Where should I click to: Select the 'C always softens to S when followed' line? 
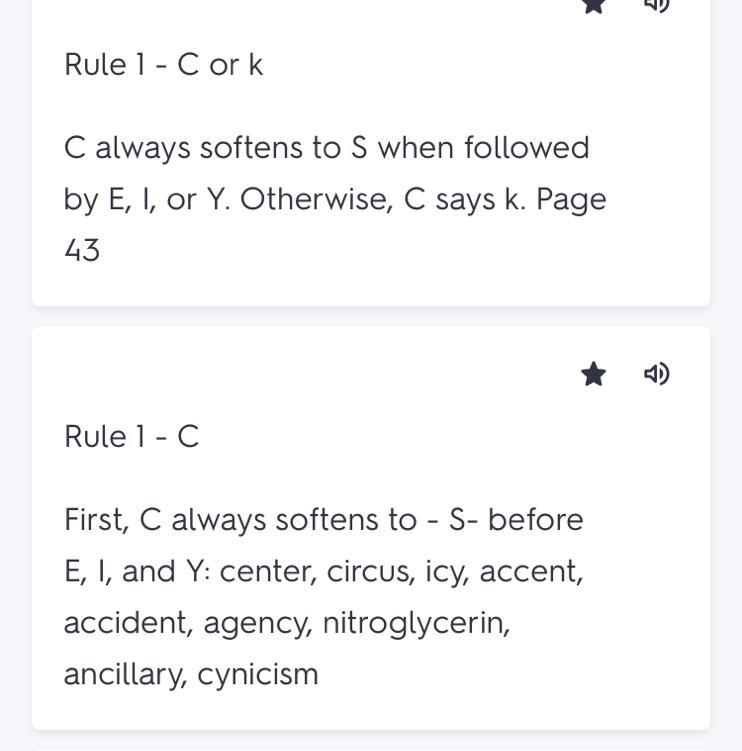pos(326,148)
